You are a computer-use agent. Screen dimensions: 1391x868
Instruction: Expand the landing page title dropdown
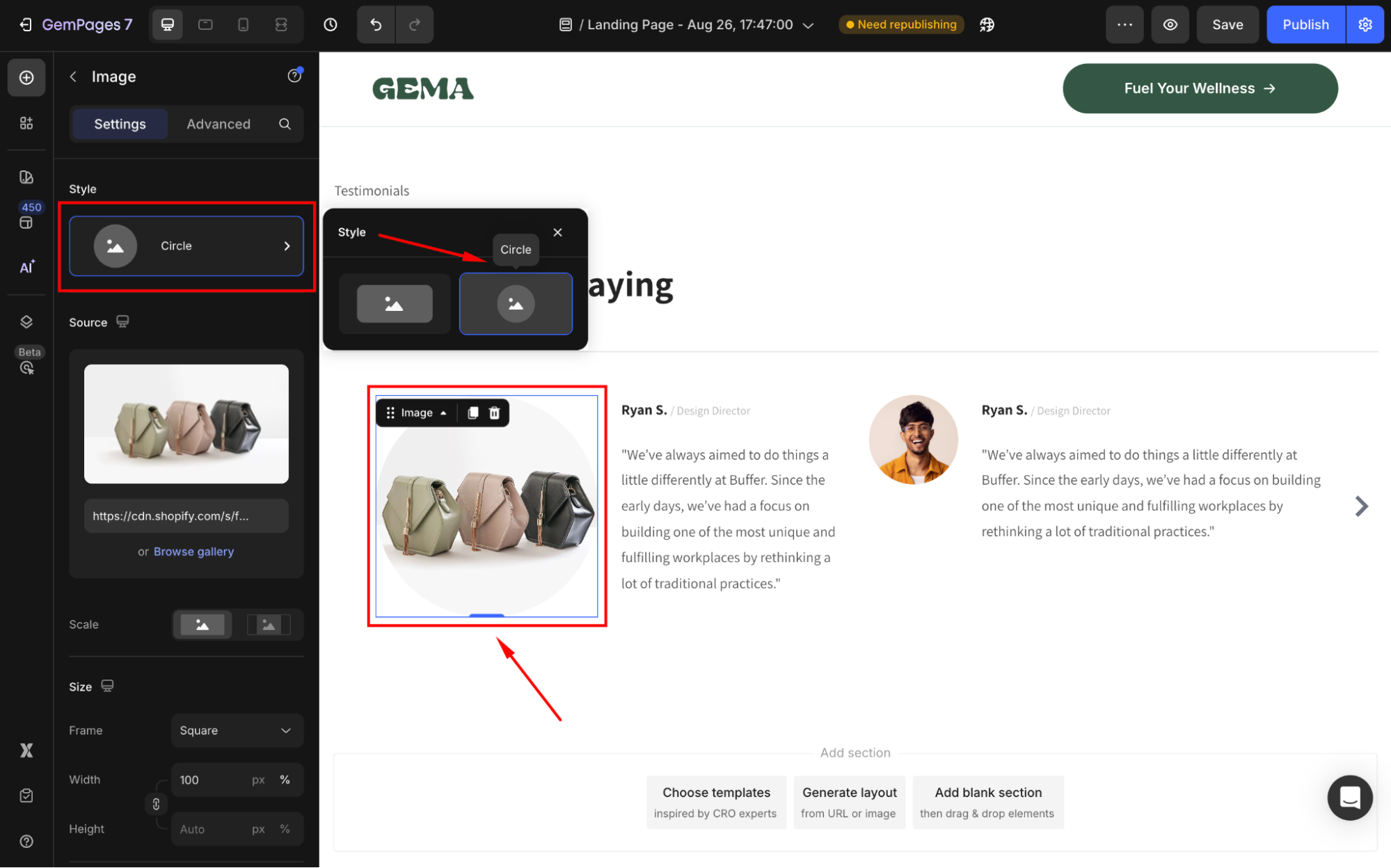pyautogui.click(x=808, y=25)
